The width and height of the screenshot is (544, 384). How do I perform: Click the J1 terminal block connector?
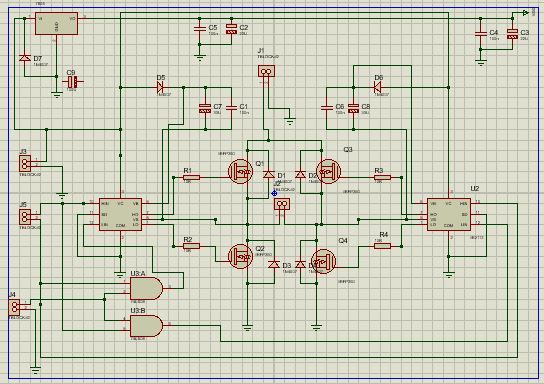(266, 71)
